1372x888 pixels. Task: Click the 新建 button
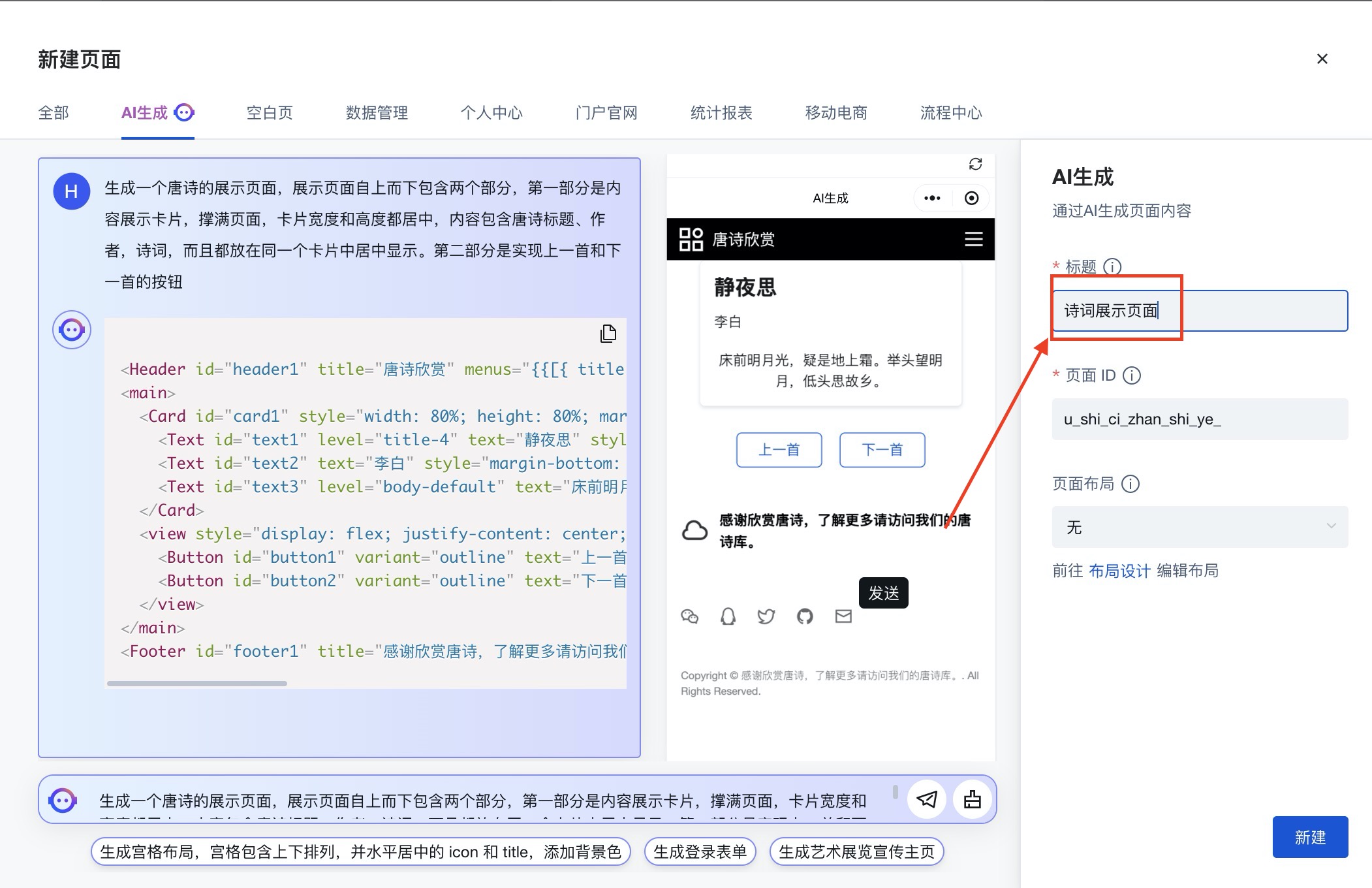coord(1310,837)
